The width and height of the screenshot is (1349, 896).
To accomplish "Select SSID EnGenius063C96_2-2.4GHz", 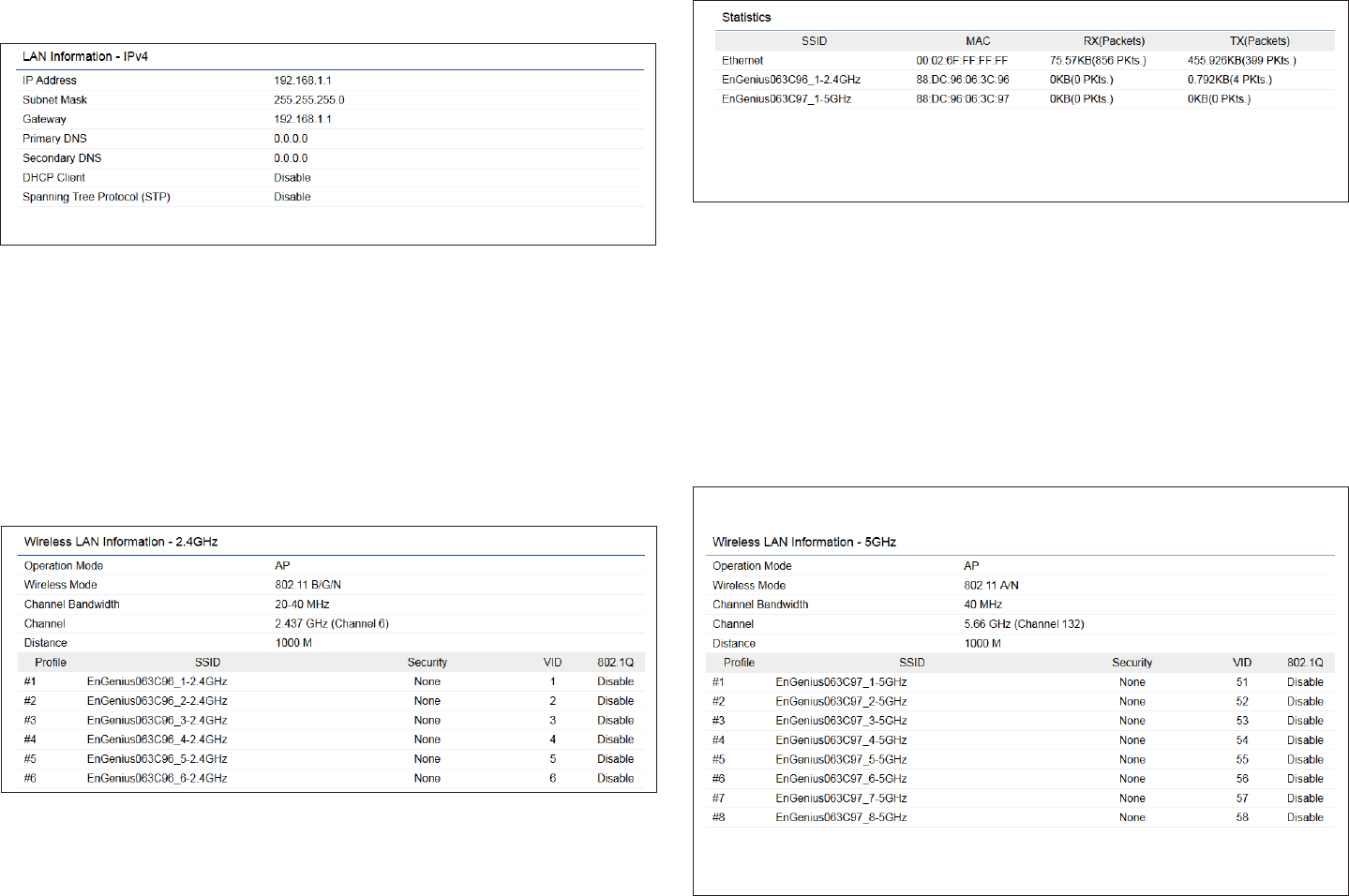I will pyautogui.click(x=157, y=701).
